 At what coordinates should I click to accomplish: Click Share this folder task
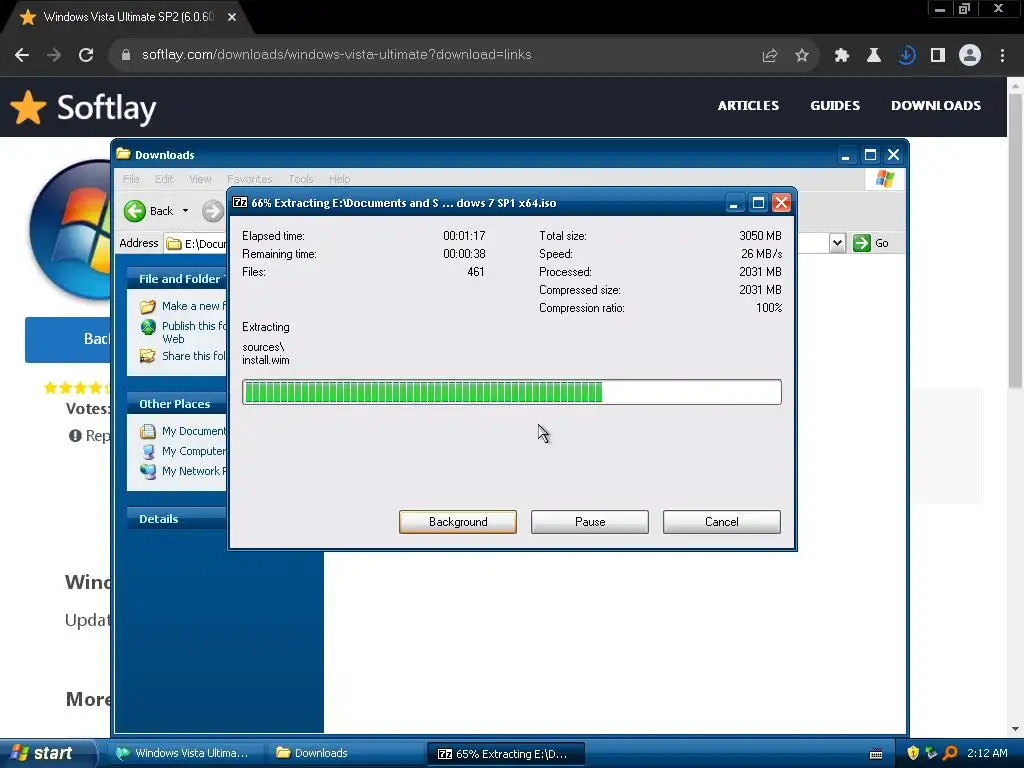point(193,356)
